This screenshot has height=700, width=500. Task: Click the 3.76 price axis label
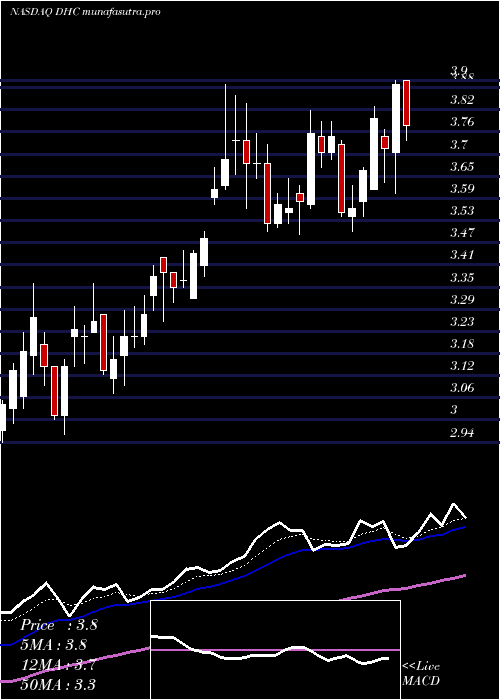tap(462, 122)
